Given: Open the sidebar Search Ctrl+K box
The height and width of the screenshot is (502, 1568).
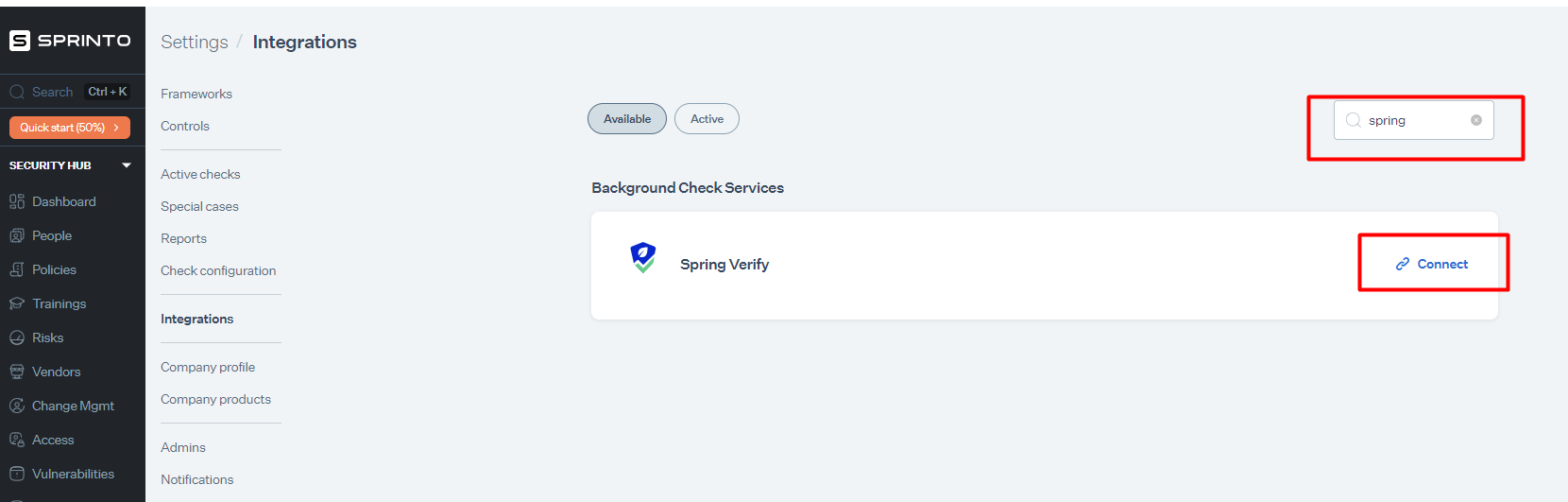Looking at the screenshot, I should pyautogui.click(x=52, y=92).
